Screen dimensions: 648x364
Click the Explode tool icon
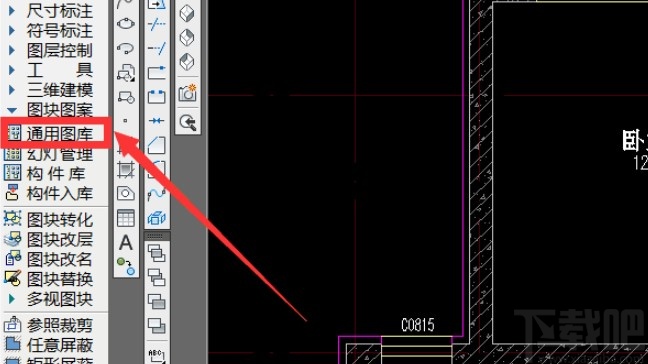pos(157,218)
